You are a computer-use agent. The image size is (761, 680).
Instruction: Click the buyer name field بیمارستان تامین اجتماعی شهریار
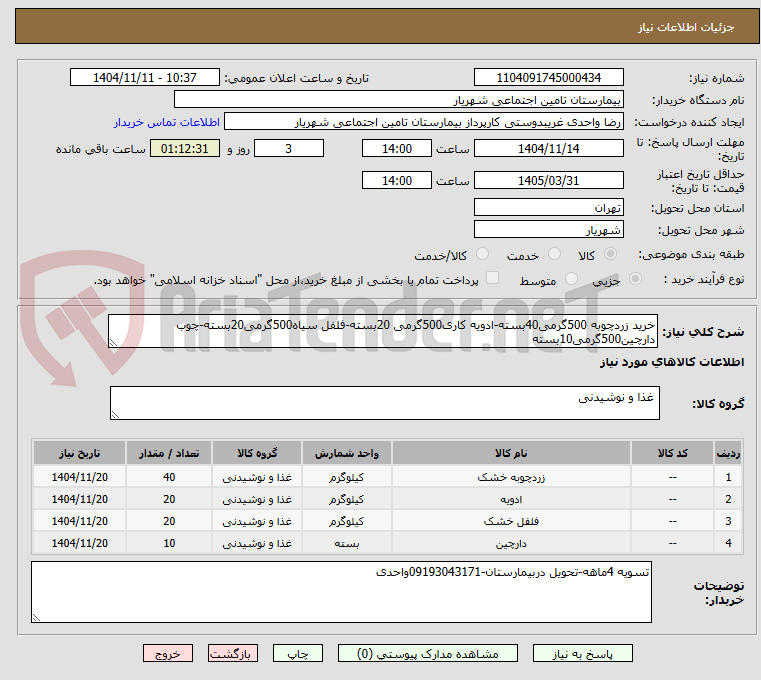[398, 100]
